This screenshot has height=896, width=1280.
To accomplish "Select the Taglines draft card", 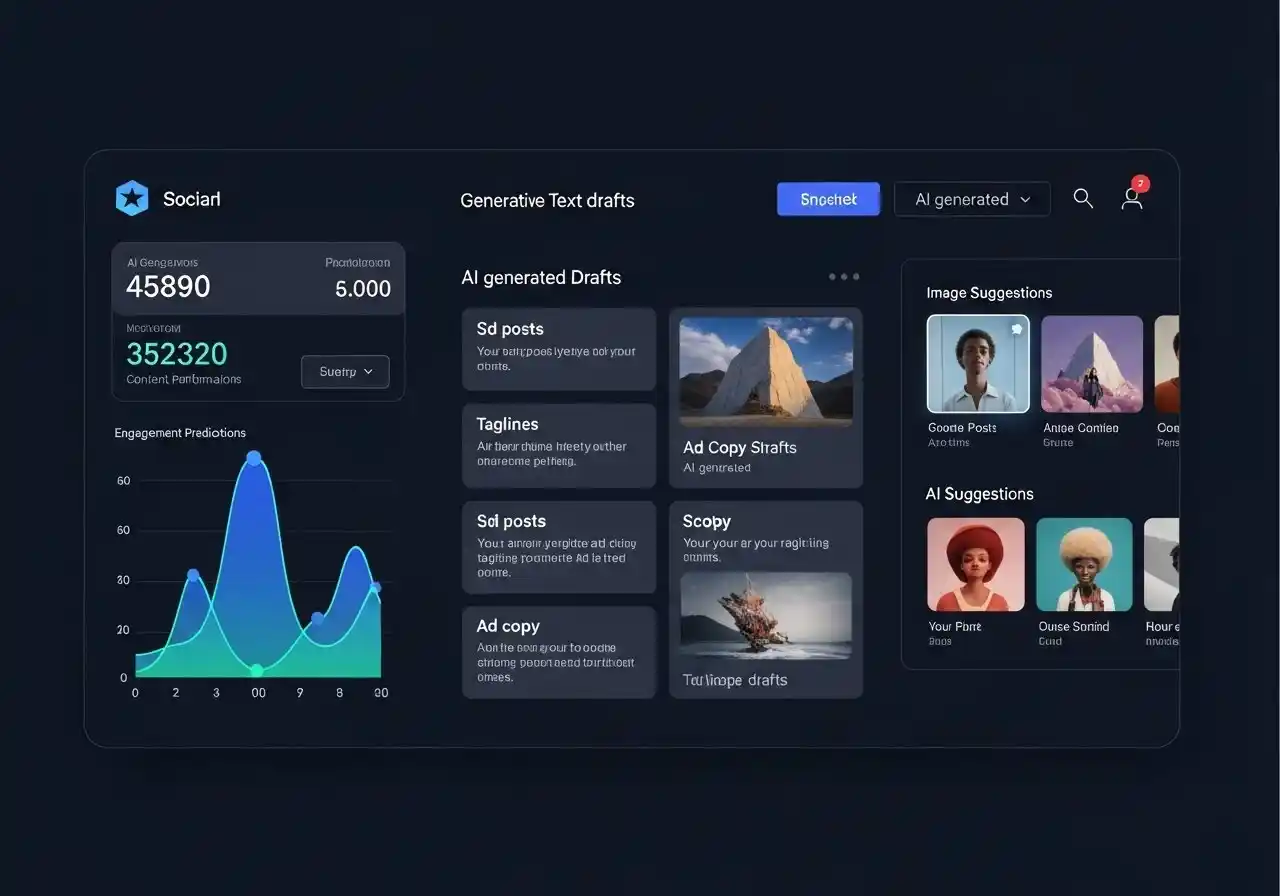I will (x=558, y=446).
